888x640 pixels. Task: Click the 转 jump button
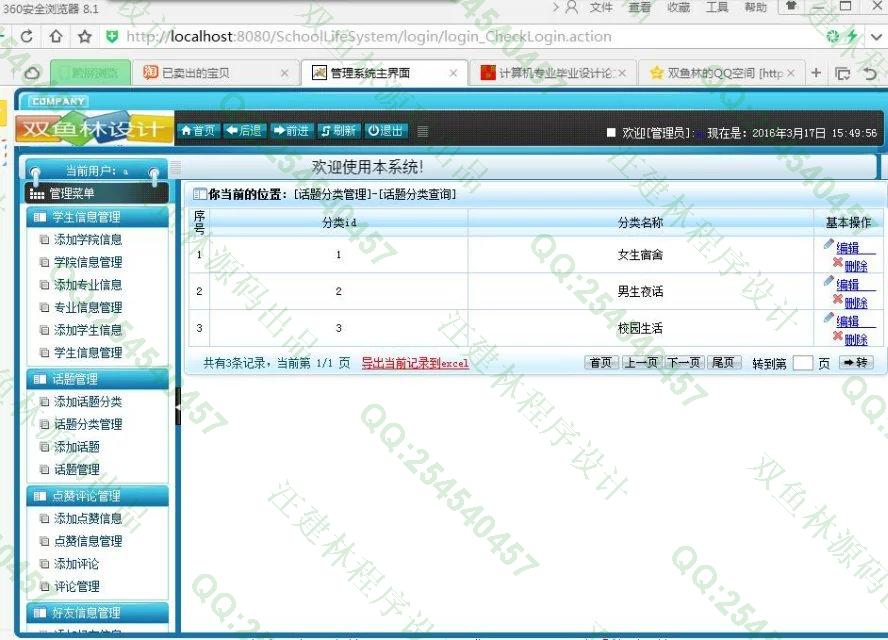tap(856, 362)
